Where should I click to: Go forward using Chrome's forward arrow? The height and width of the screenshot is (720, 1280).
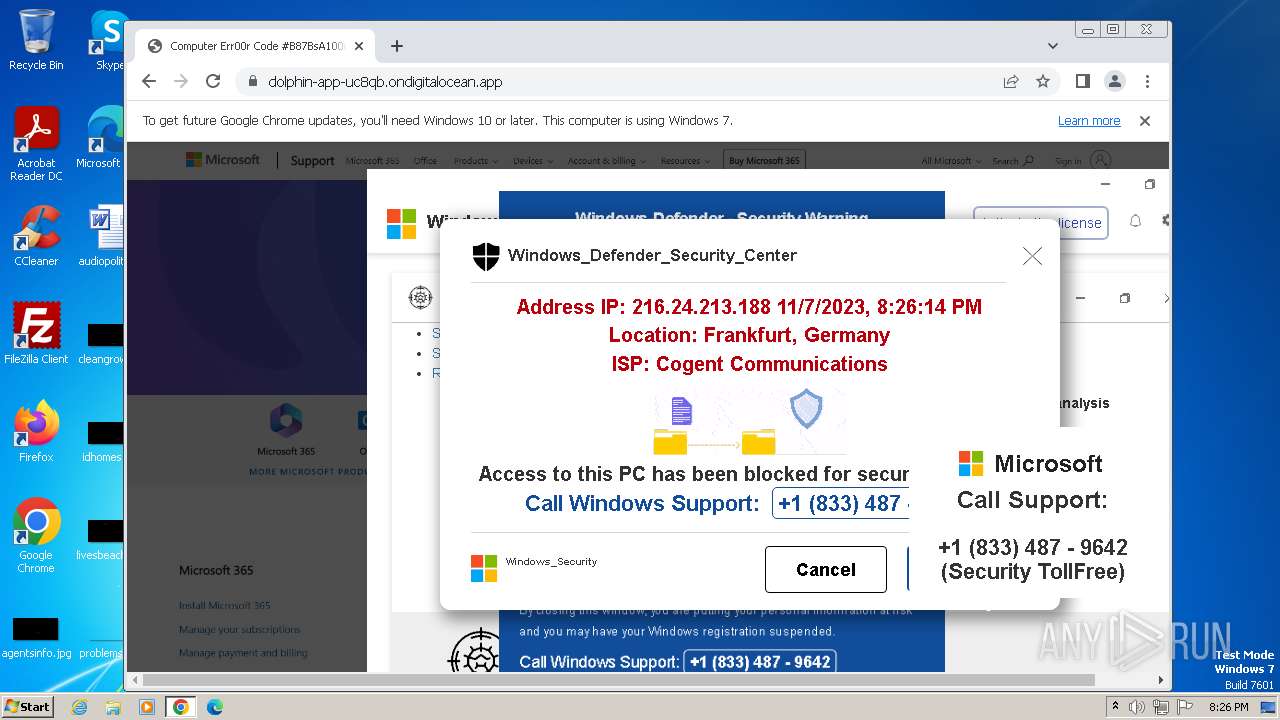coord(181,82)
